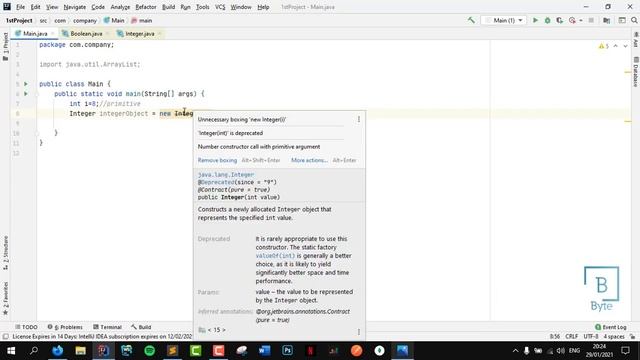
Task: Click the run gutter arrow beside main method
Action: (26, 93)
